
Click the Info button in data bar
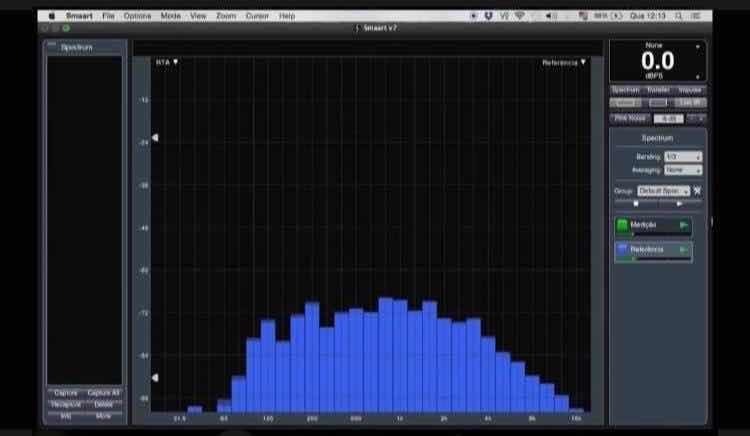66,416
